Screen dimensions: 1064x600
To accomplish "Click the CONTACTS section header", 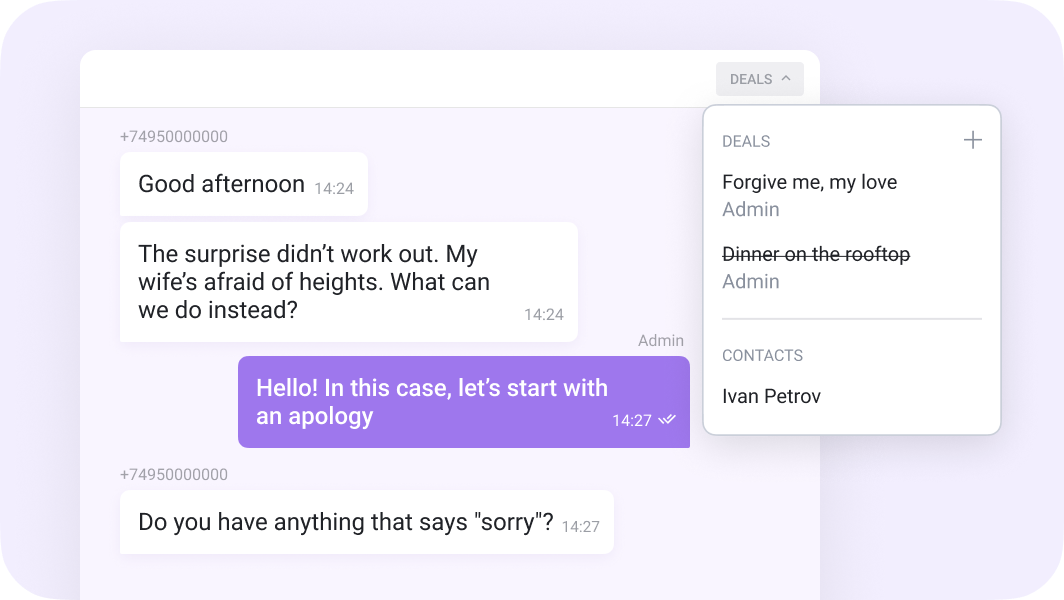I will click(762, 355).
